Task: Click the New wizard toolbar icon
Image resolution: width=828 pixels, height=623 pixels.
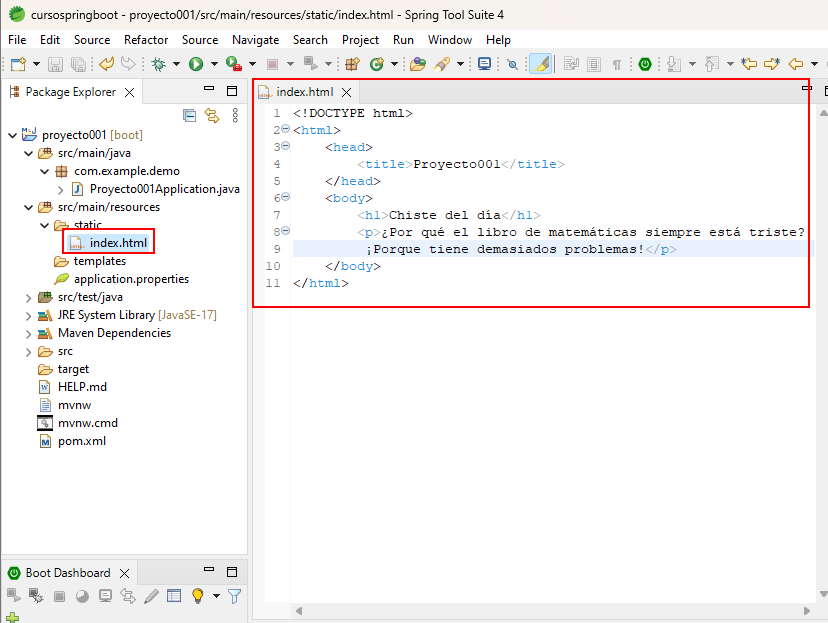Action: pyautogui.click(x=18, y=64)
